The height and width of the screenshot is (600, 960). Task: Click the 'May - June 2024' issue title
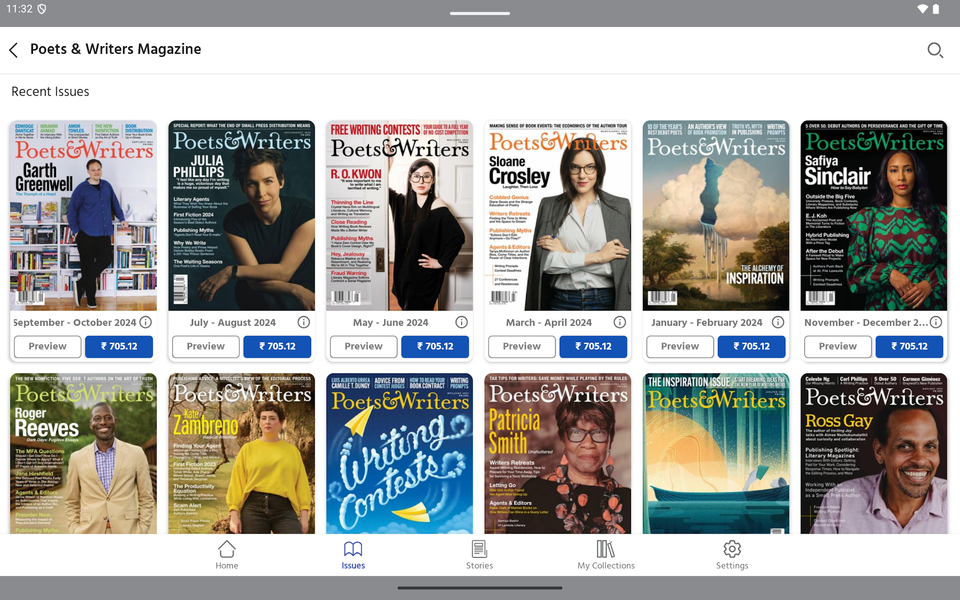click(391, 323)
